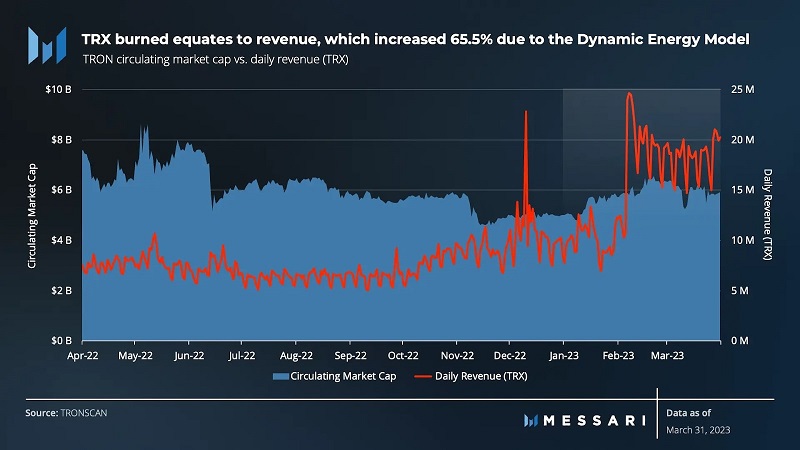Click the vertical Daily Revenue (TRX) axis title
800x450 pixels.
click(767, 214)
